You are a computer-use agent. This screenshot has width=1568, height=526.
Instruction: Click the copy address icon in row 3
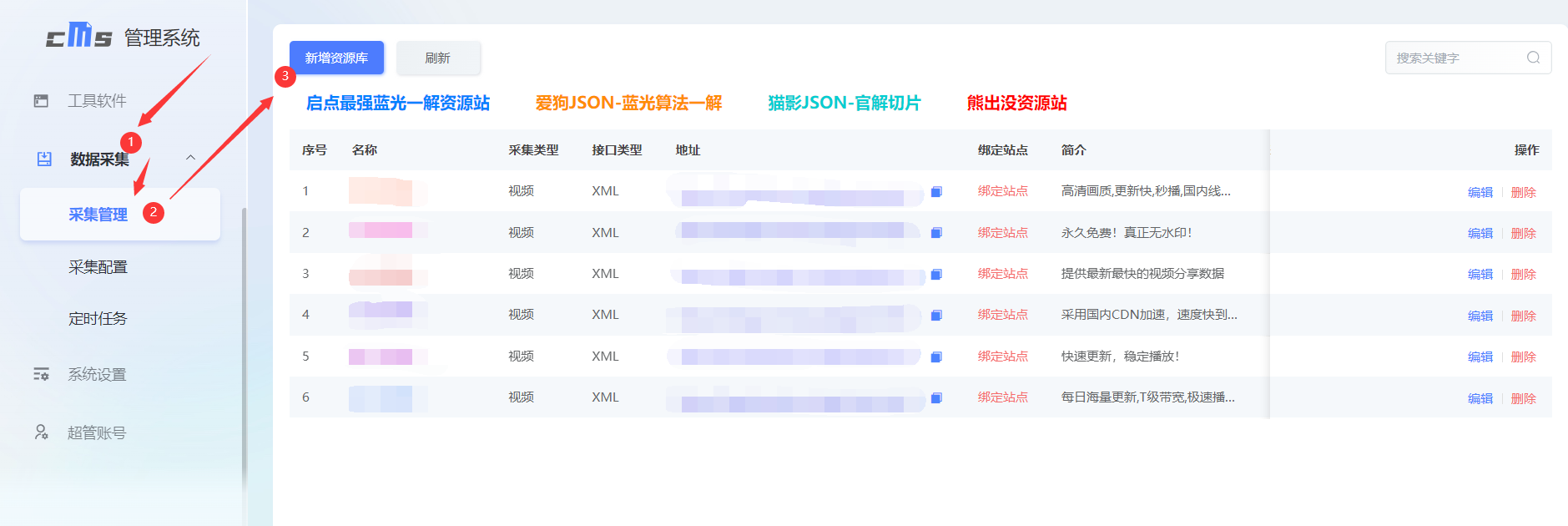pyautogui.click(x=936, y=275)
